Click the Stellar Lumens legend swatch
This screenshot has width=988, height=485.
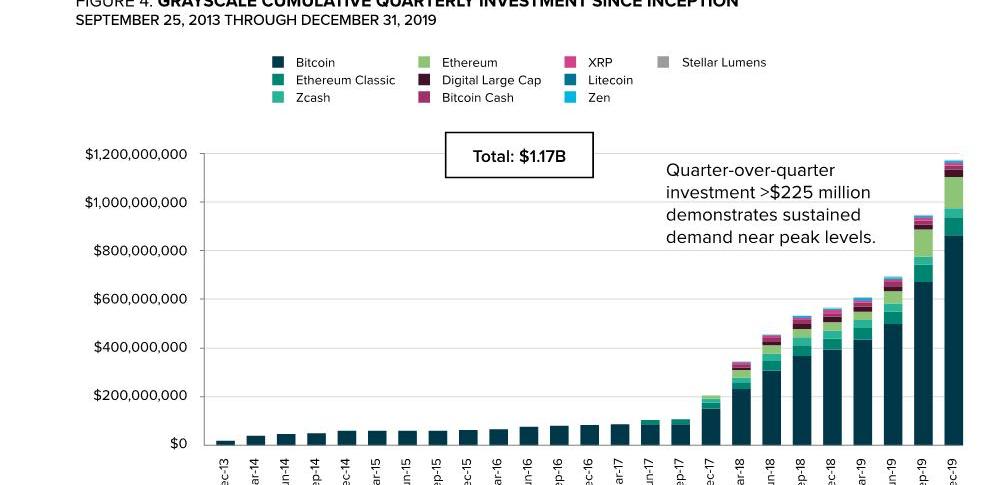pos(663,62)
